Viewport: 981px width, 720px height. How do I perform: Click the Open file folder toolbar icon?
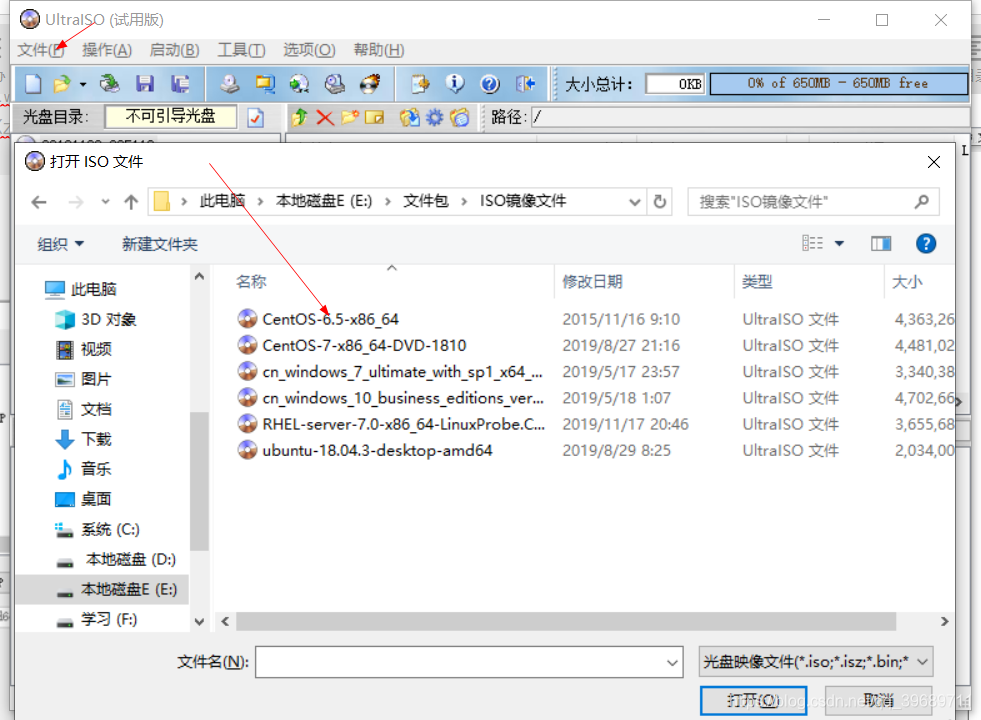(x=63, y=84)
